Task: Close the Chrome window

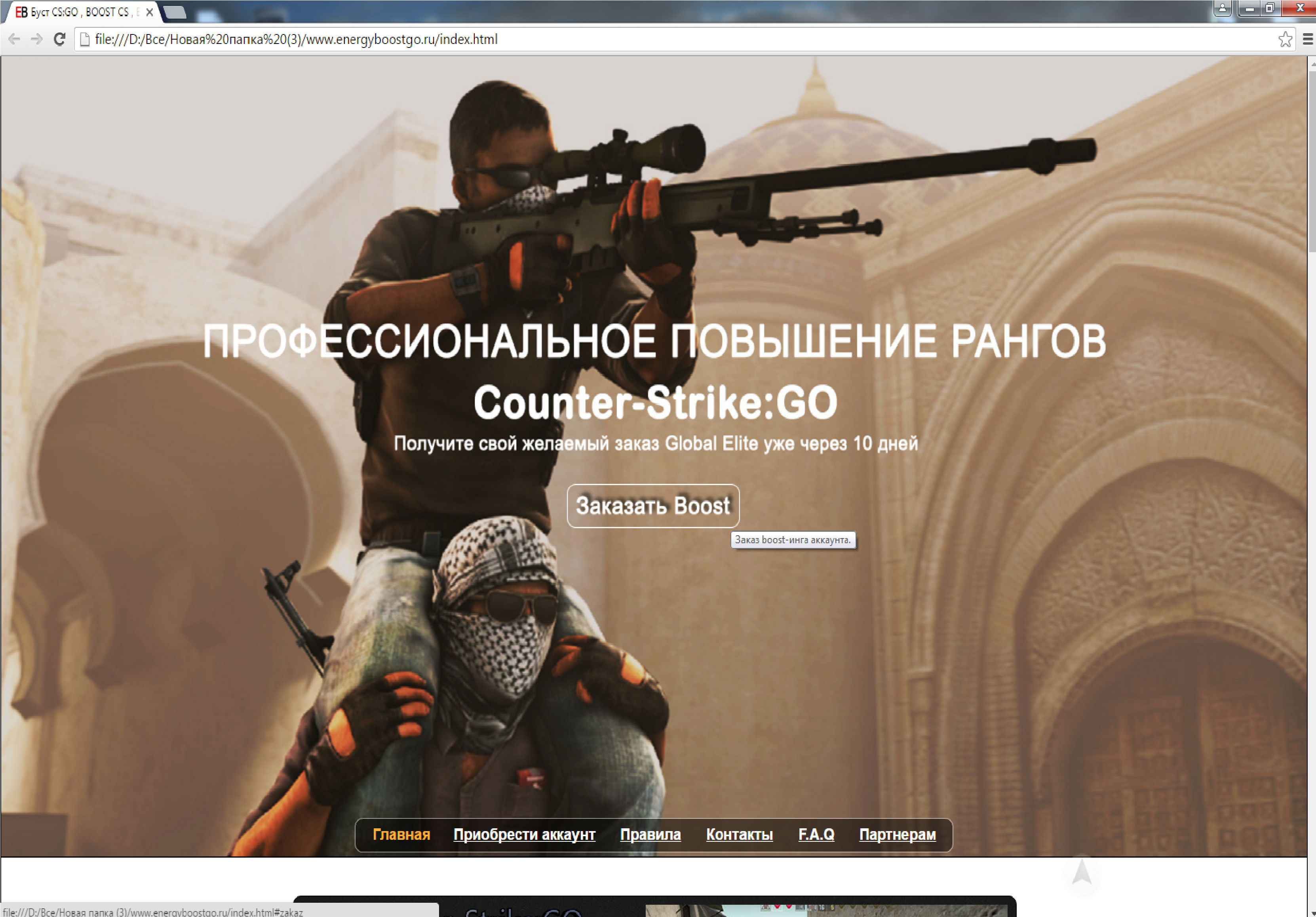Action: 1299,9
